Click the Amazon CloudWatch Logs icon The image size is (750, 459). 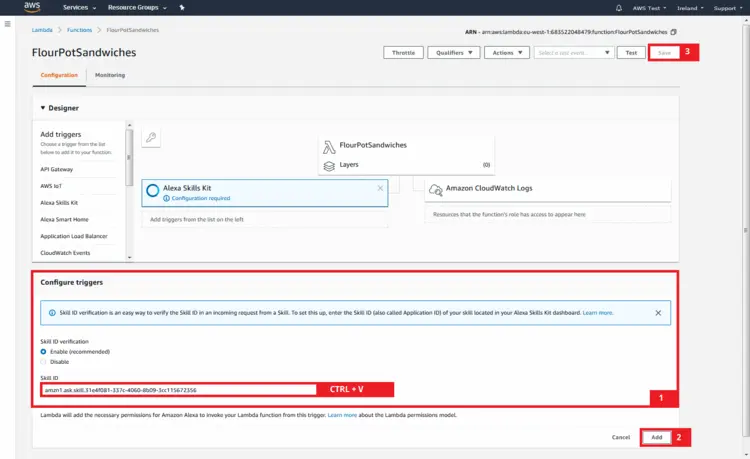point(435,190)
